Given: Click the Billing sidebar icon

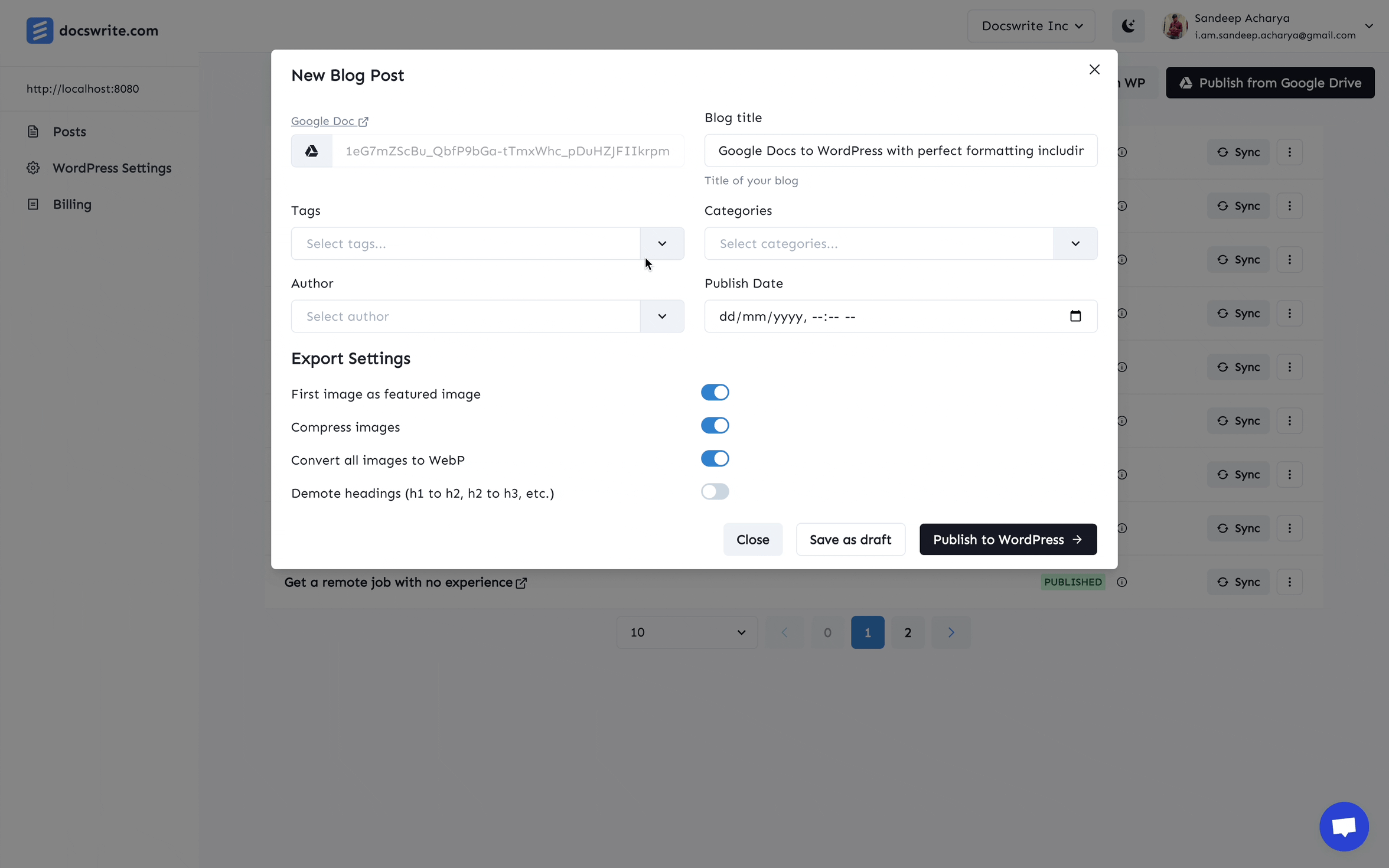Looking at the screenshot, I should (32, 204).
